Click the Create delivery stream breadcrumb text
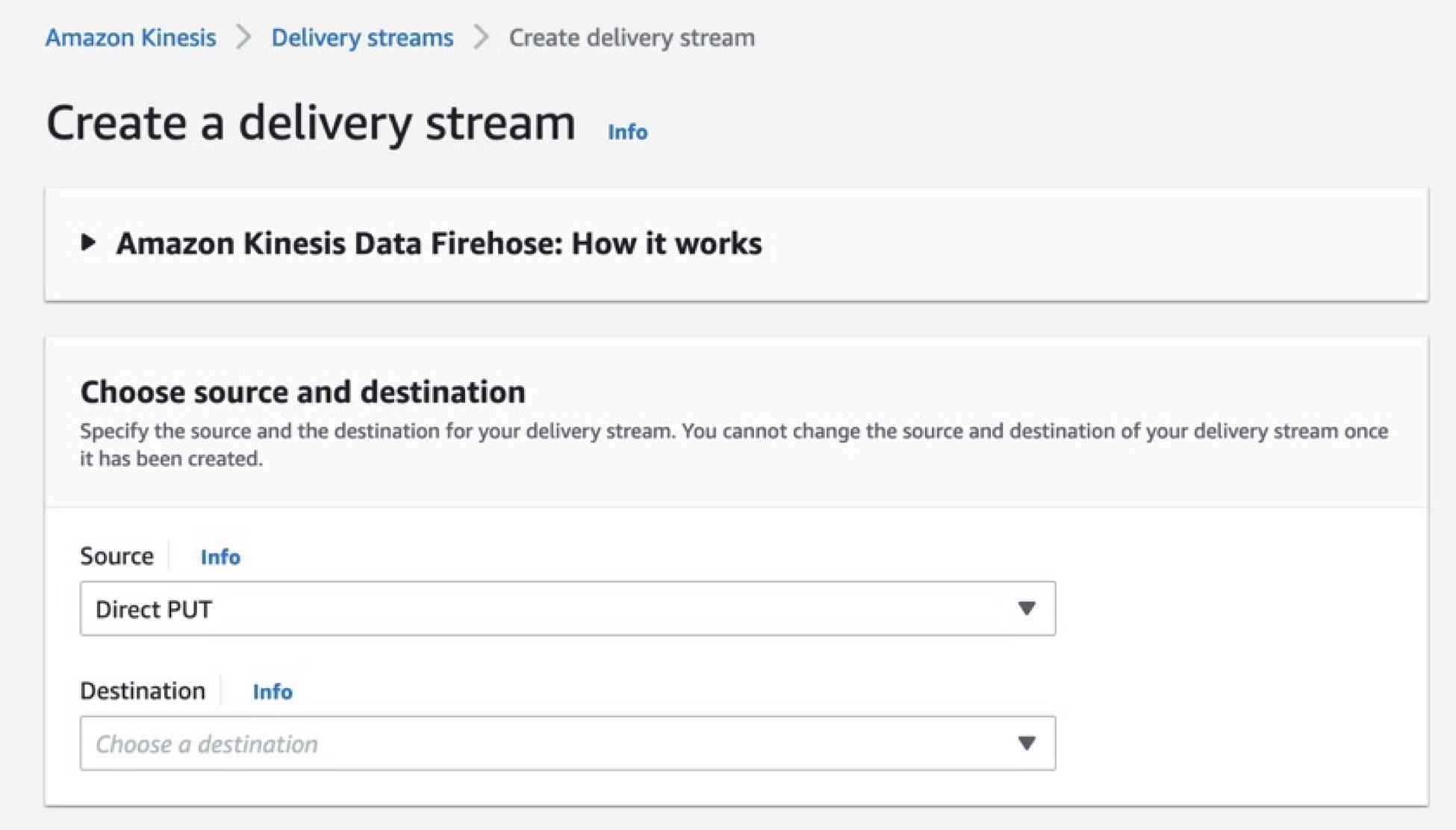This screenshot has height=830, width=1456. point(632,37)
